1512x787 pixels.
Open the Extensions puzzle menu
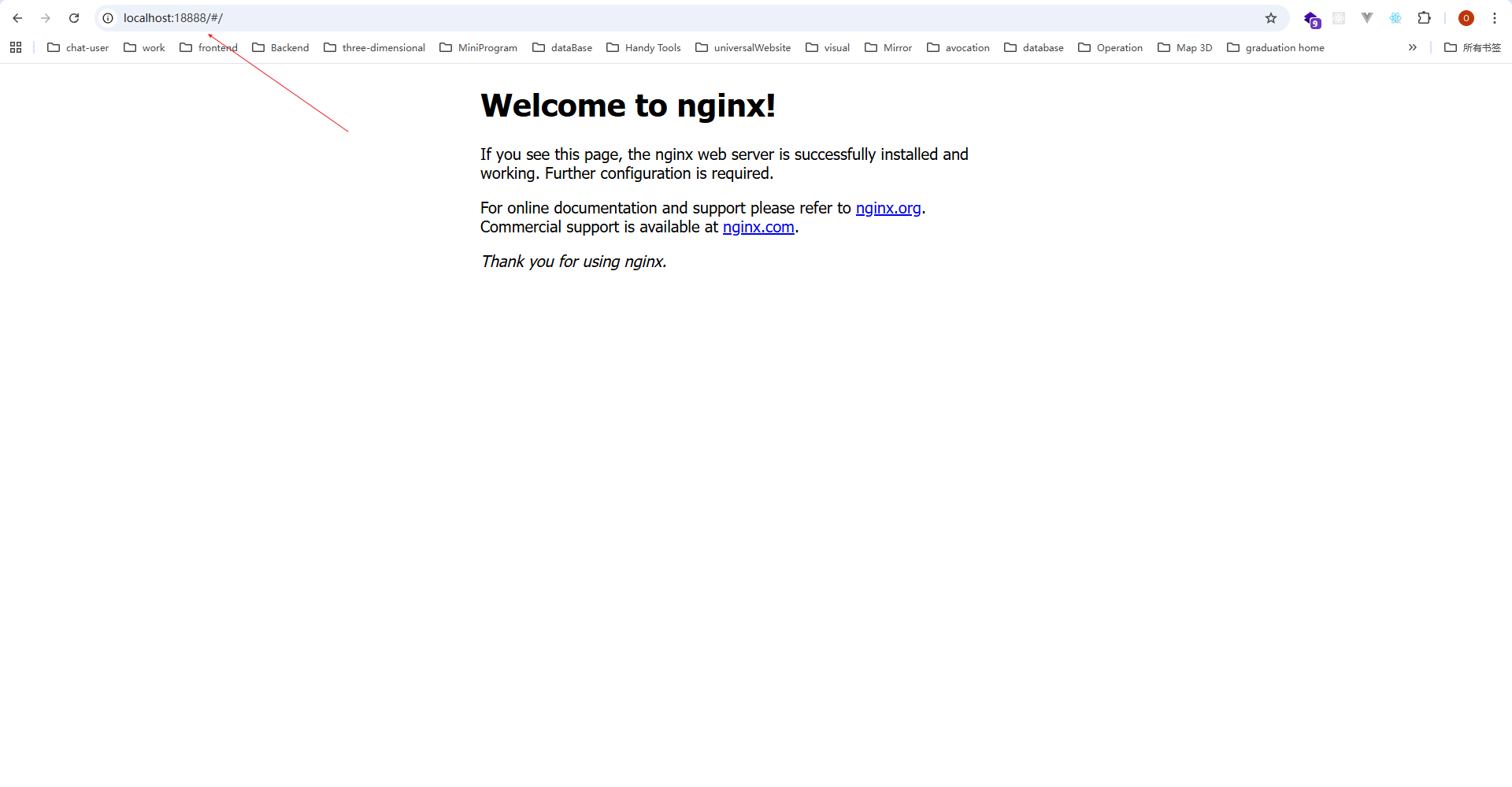[x=1424, y=18]
